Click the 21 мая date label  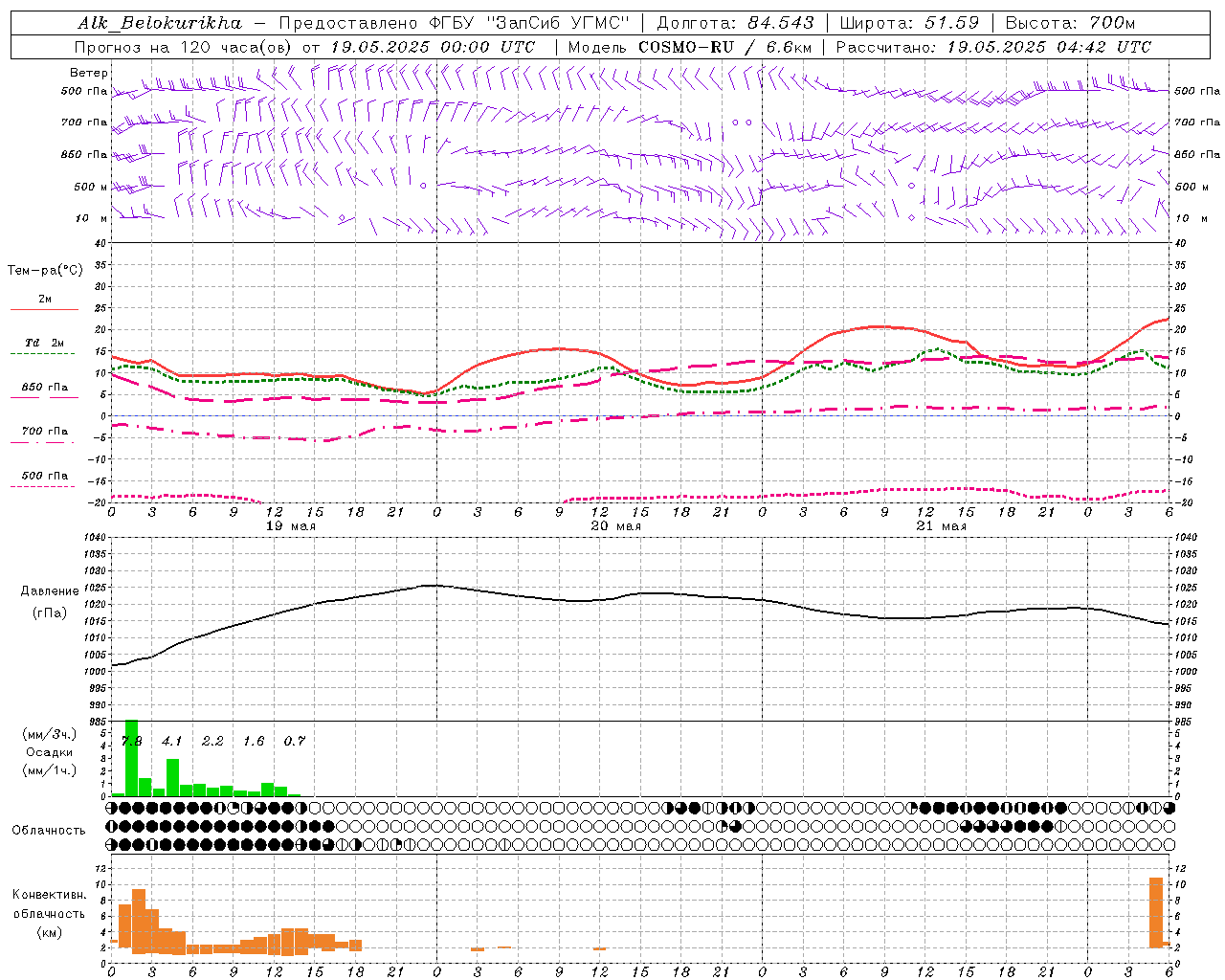[x=942, y=526]
